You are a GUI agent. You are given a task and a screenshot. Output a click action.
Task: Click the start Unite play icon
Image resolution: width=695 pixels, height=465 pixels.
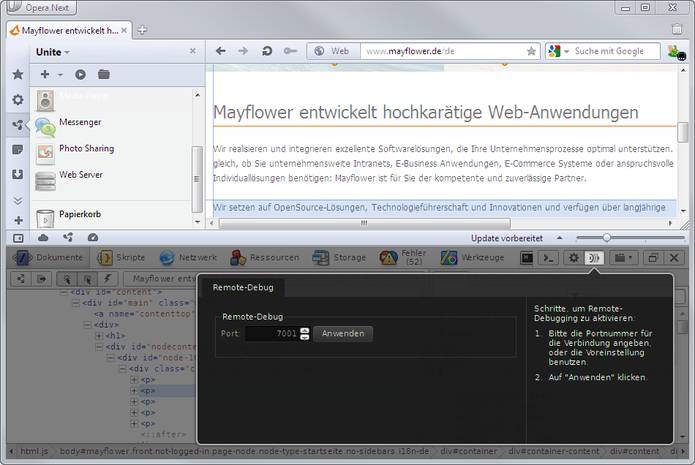point(80,74)
